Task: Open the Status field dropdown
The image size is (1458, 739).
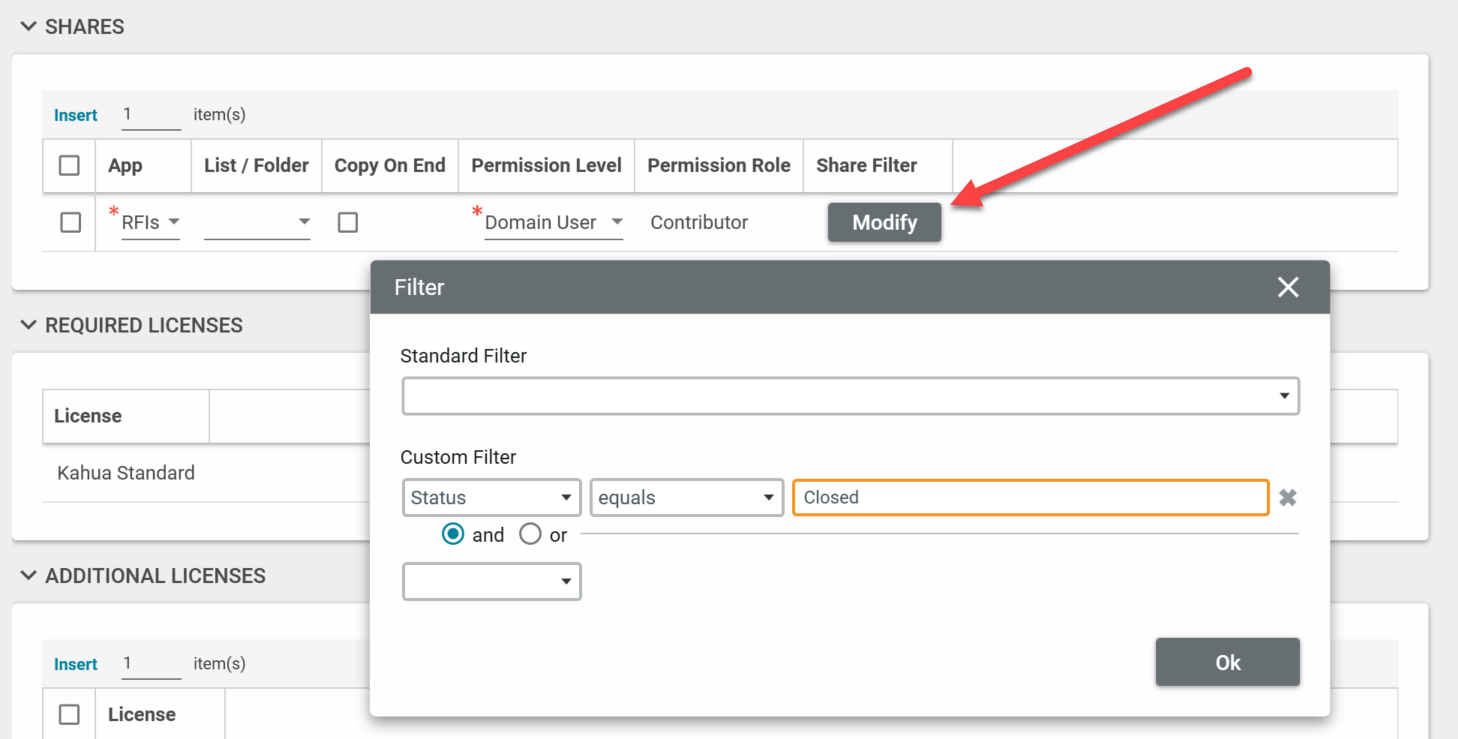Action: [x=491, y=498]
